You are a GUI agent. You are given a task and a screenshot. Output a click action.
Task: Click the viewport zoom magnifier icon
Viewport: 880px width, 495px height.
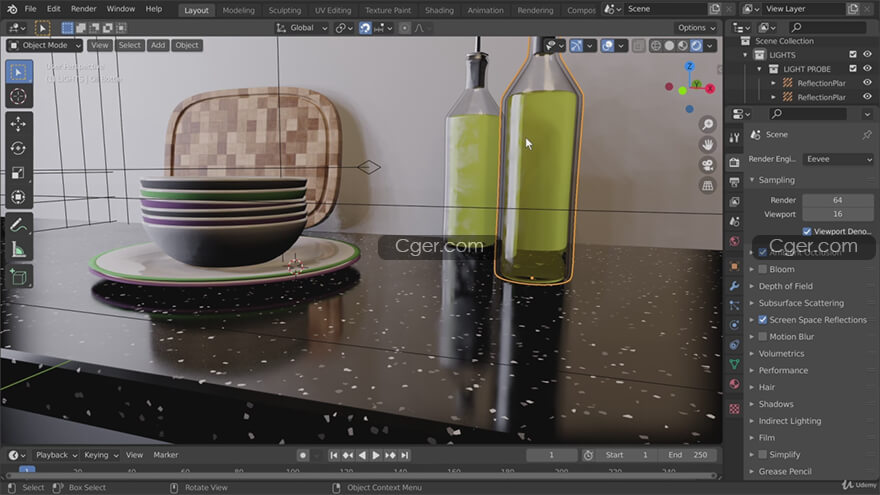coord(708,124)
